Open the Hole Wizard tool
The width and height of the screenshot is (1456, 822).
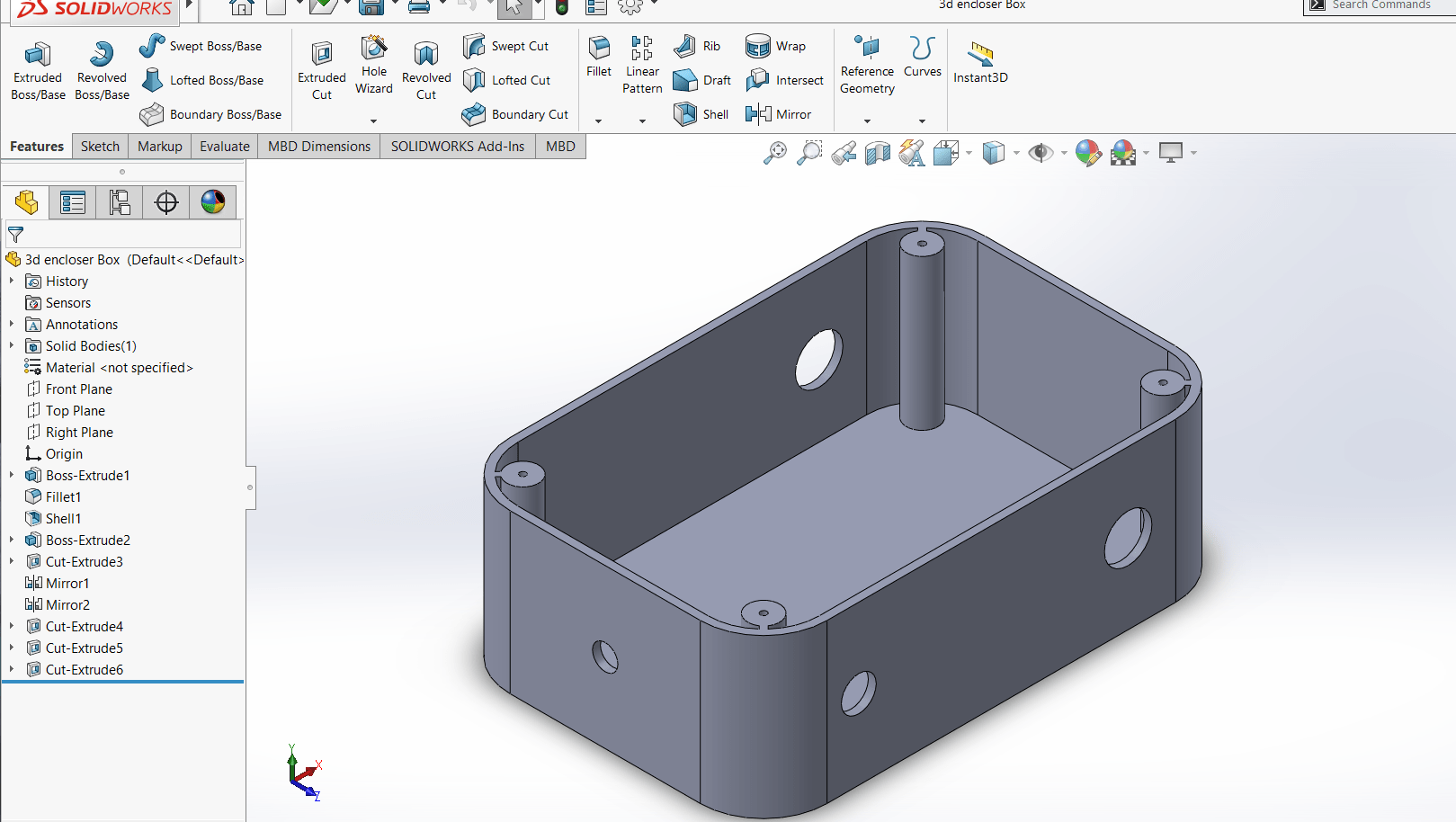(x=374, y=66)
